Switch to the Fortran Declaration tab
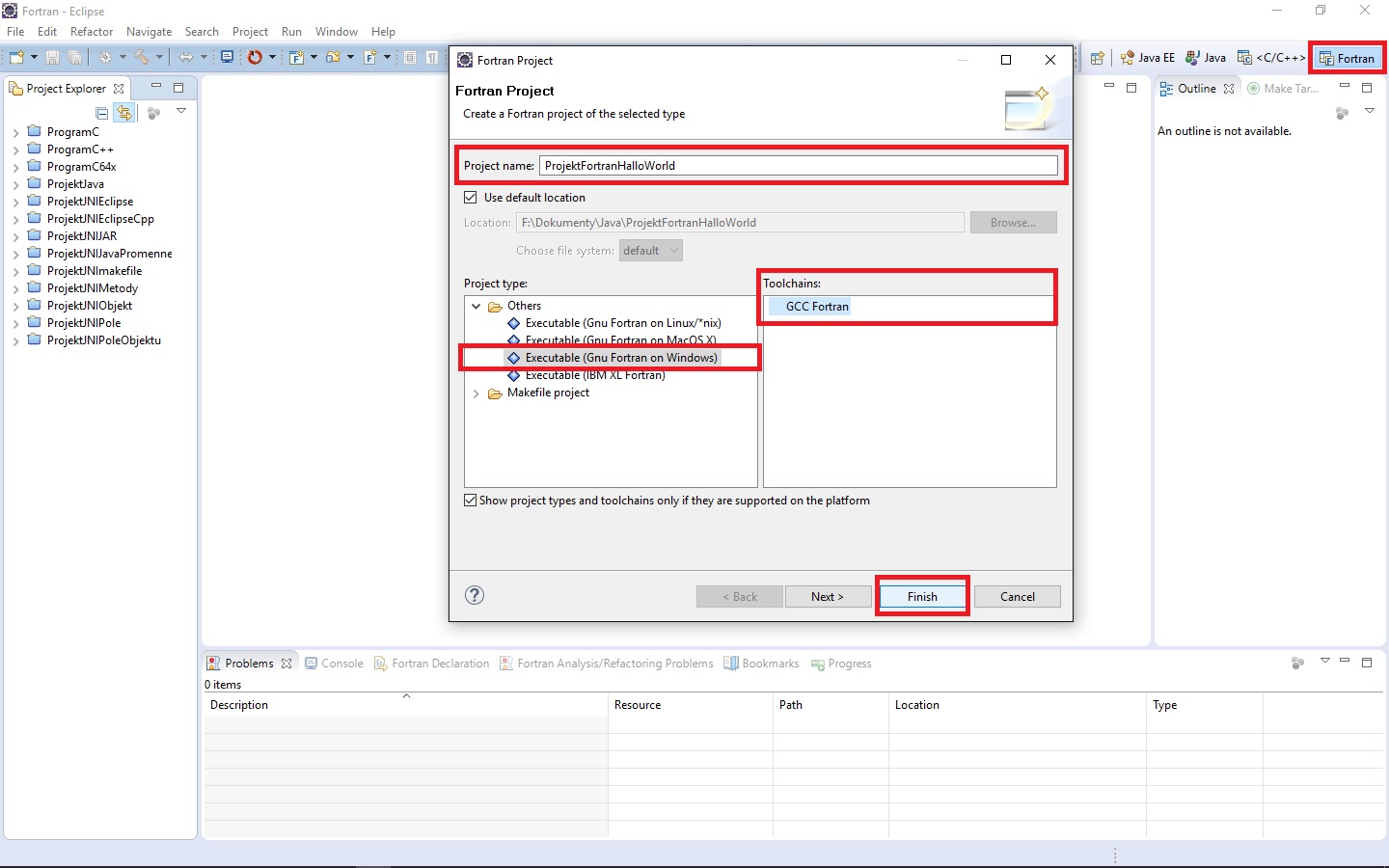 point(431,664)
